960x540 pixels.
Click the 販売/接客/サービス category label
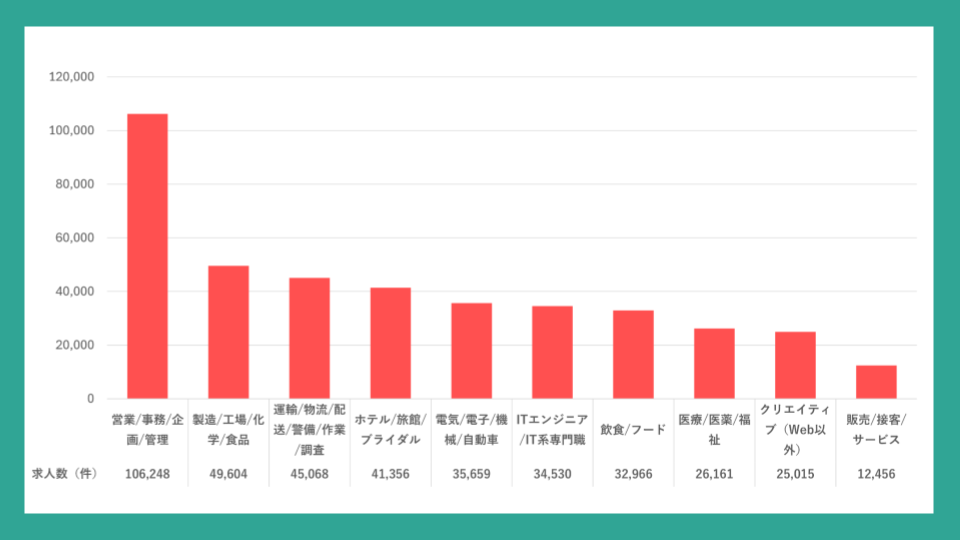(876, 429)
